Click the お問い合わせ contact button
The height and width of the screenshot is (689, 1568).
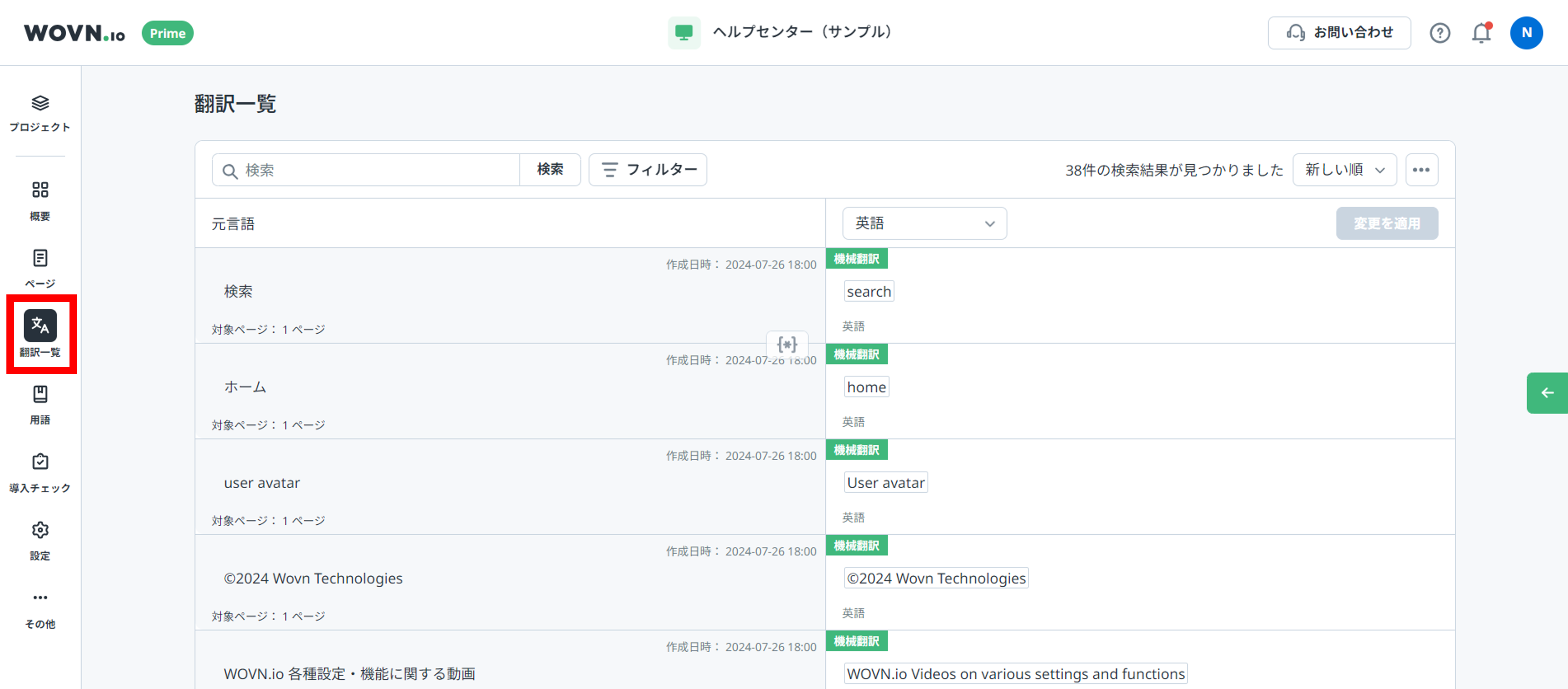[x=1339, y=33]
